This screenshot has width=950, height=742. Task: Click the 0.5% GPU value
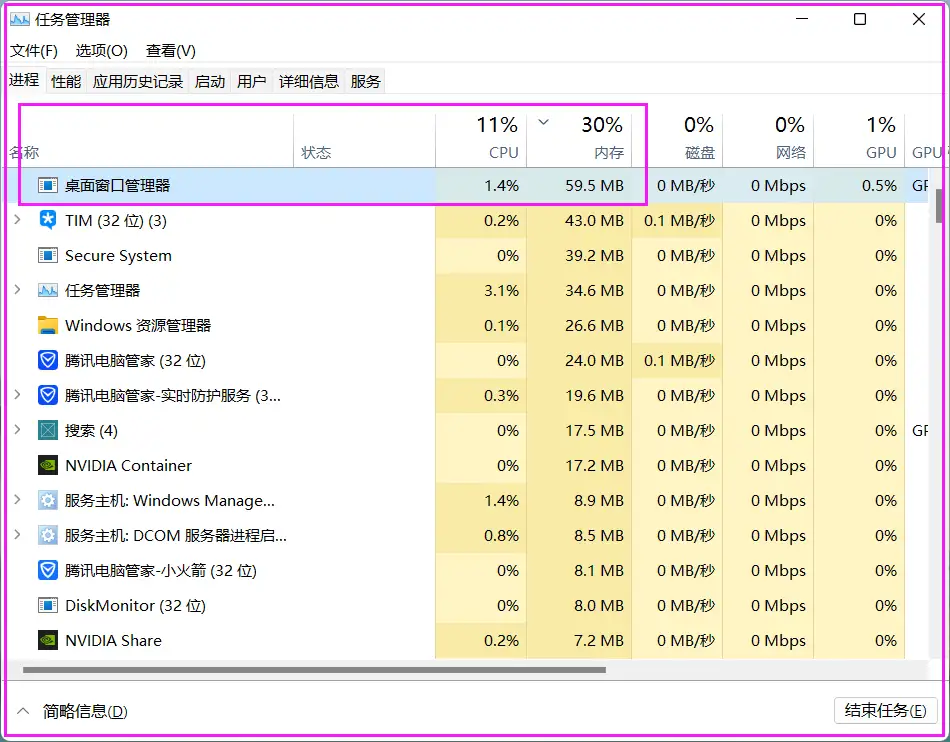(x=879, y=185)
